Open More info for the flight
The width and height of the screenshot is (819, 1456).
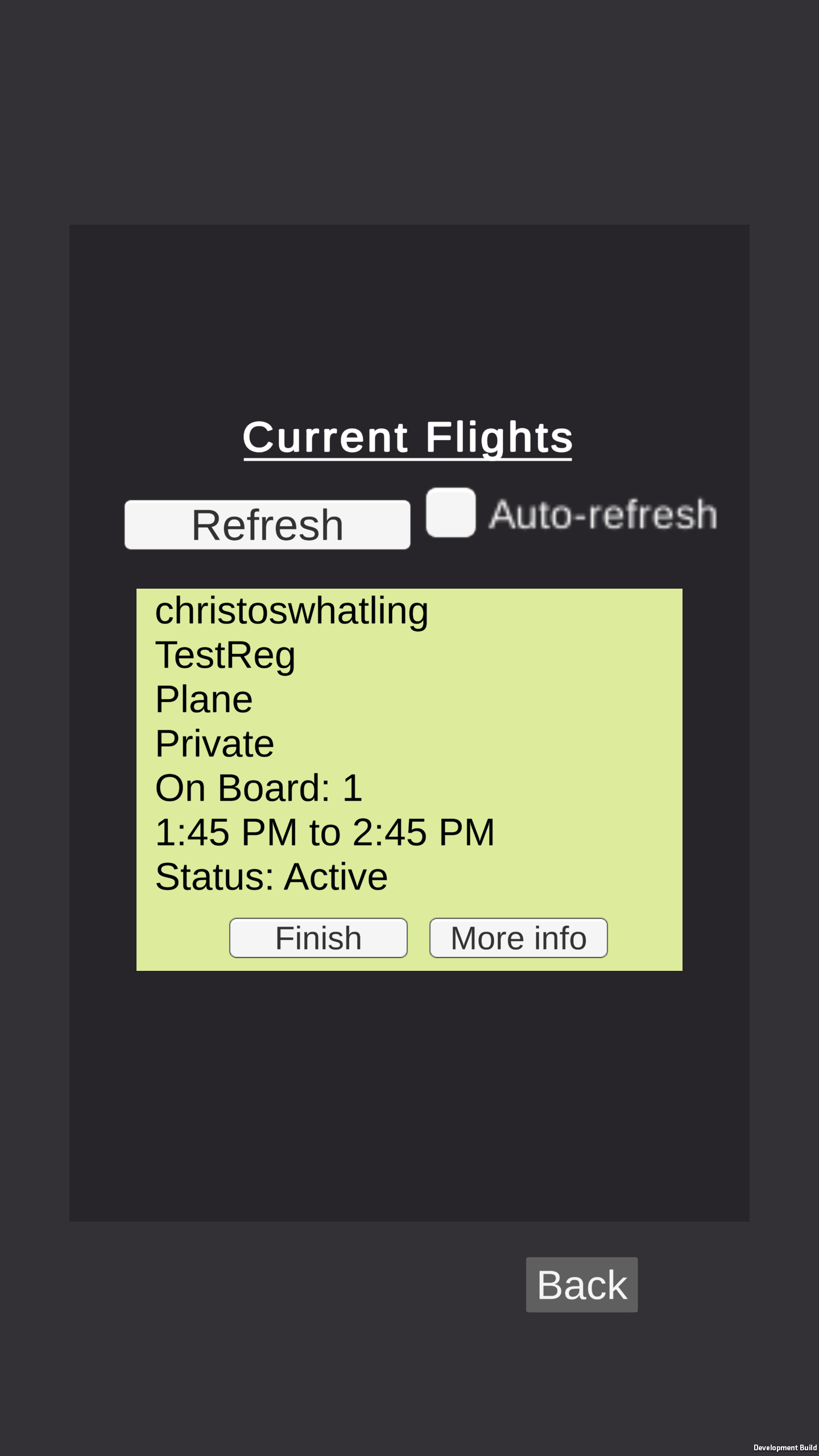518,938
